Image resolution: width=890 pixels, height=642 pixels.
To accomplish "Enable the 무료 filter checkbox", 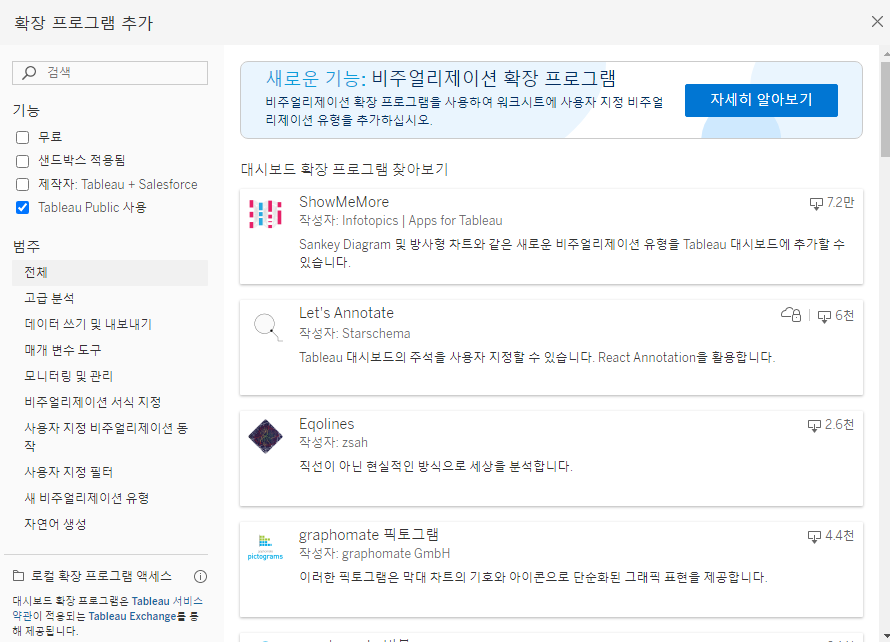I will 23,137.
